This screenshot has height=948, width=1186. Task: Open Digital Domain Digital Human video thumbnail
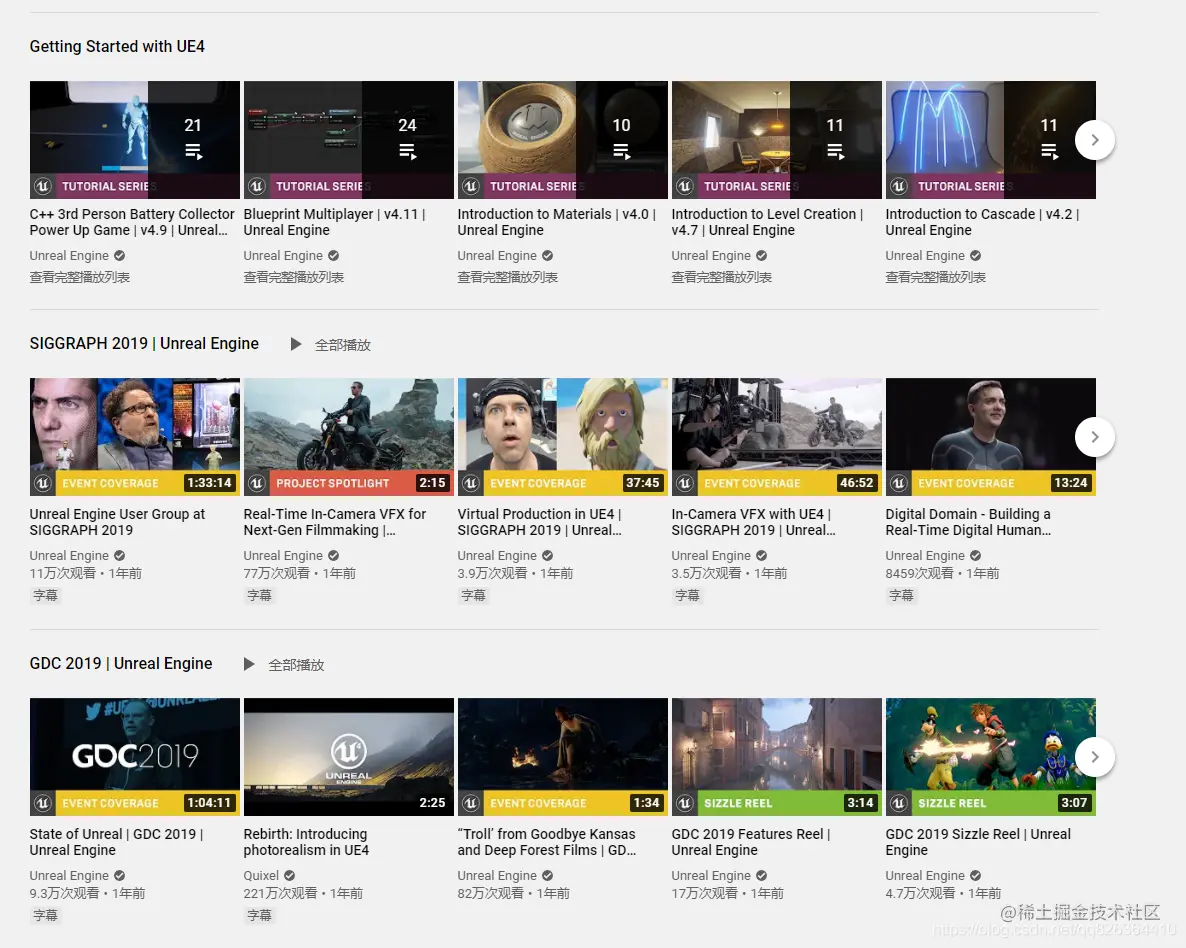pyautogui.click(x=991, y=437)
